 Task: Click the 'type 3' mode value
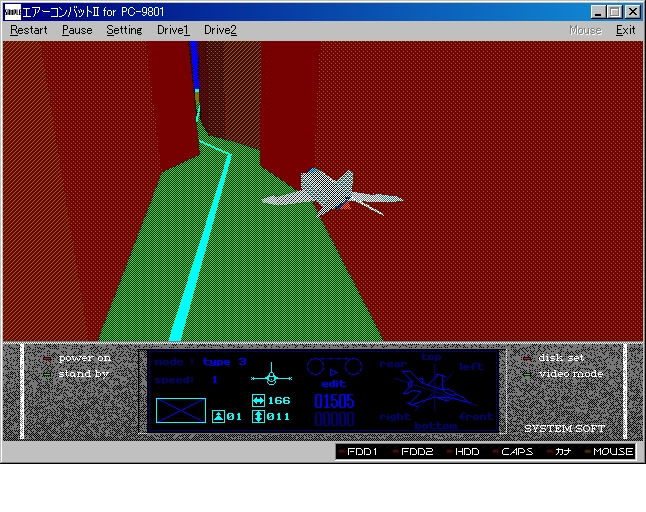[x=225, y=362]
